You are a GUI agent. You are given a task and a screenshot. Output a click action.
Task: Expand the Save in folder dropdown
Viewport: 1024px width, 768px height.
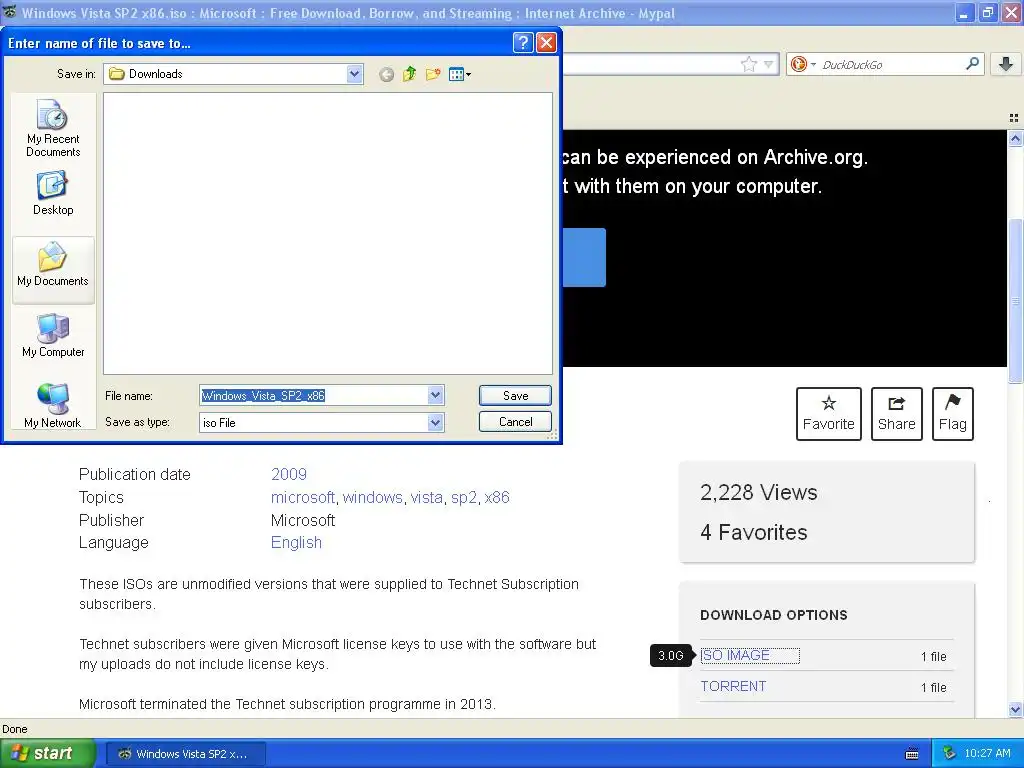[x=354, y=74]
